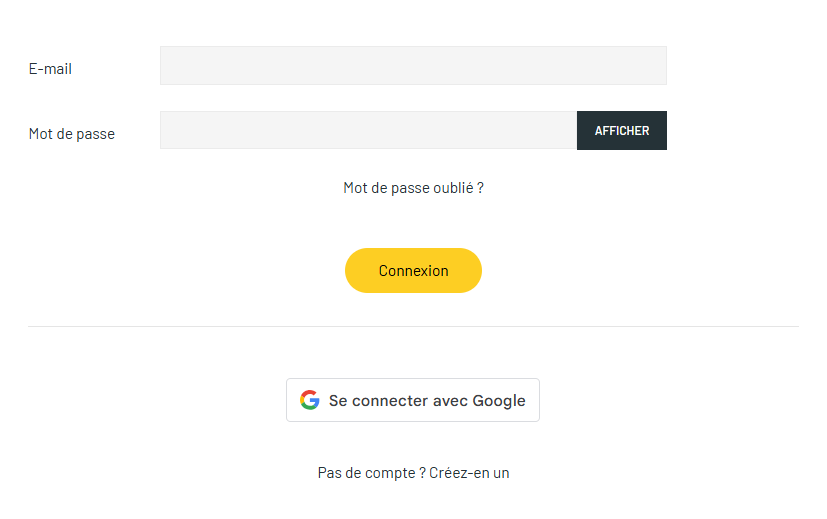Focus the E-mail input field
The image size is (827, 519).
point(413,66)
